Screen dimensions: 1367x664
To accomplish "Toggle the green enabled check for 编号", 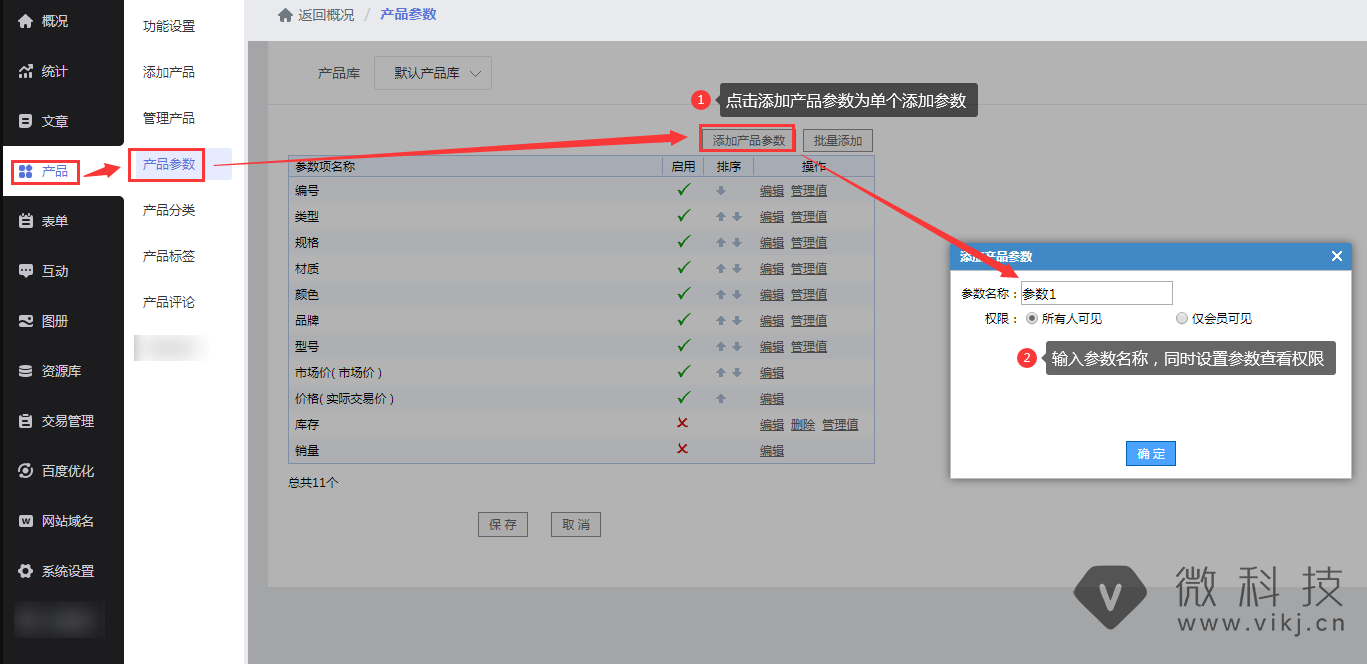I will click(684, 189).
